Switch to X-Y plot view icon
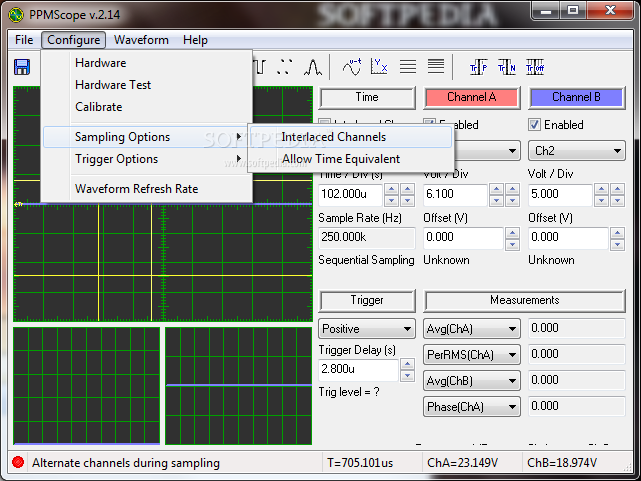Viewport: 641px width, 481px height. (x=379, y=67)
